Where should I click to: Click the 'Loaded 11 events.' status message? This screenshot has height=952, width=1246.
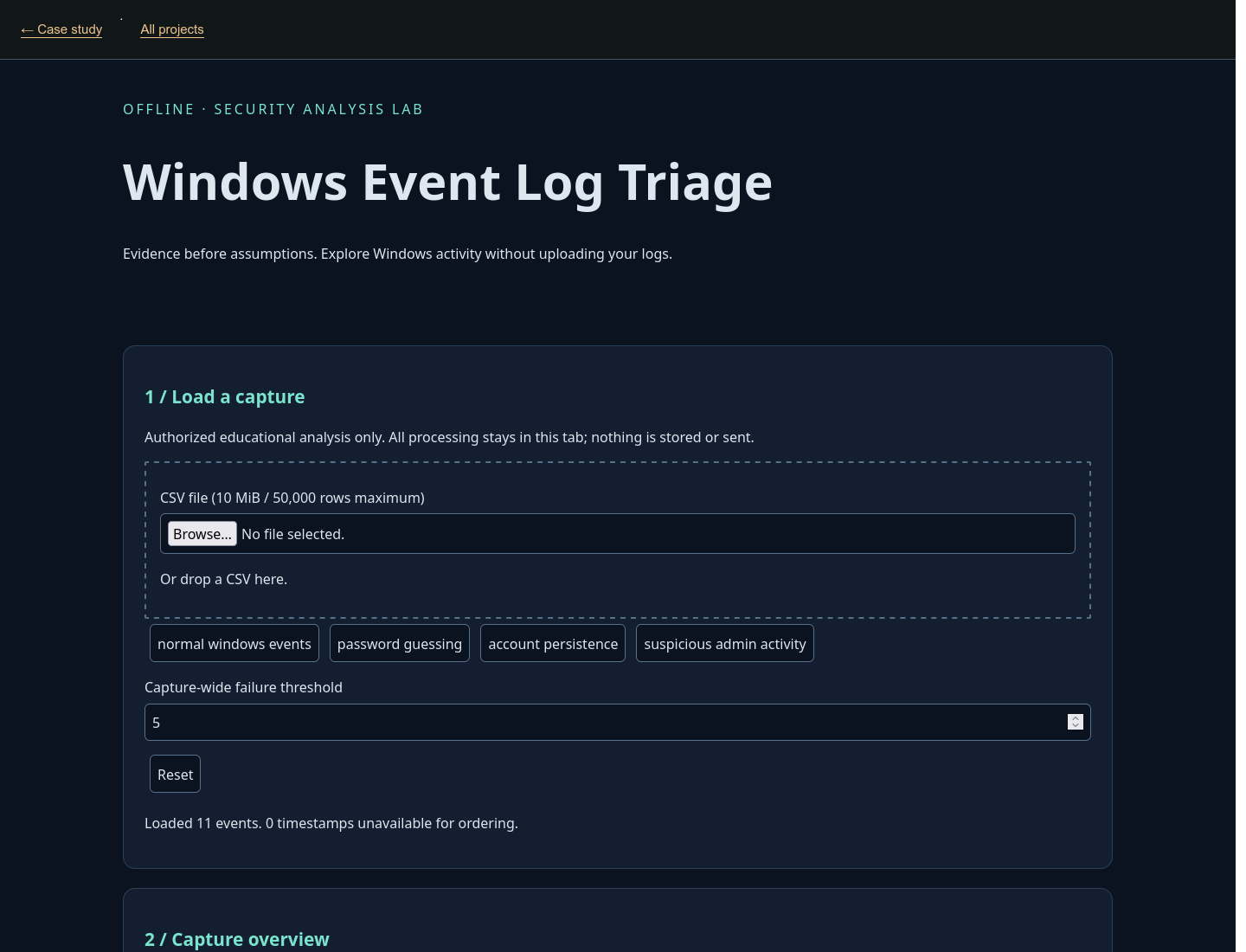click(x=331, y=823)
